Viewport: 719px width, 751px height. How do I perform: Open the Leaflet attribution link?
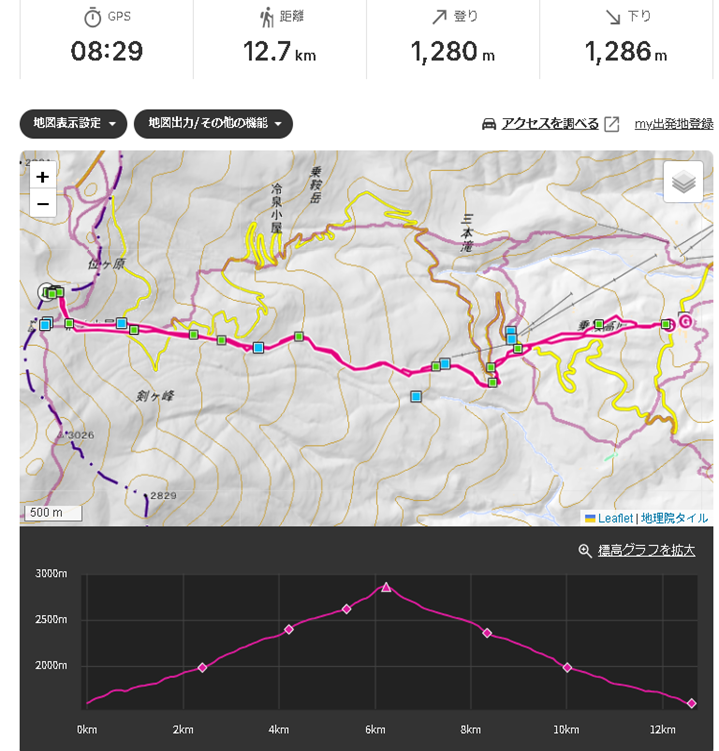(x=615, y=518)
